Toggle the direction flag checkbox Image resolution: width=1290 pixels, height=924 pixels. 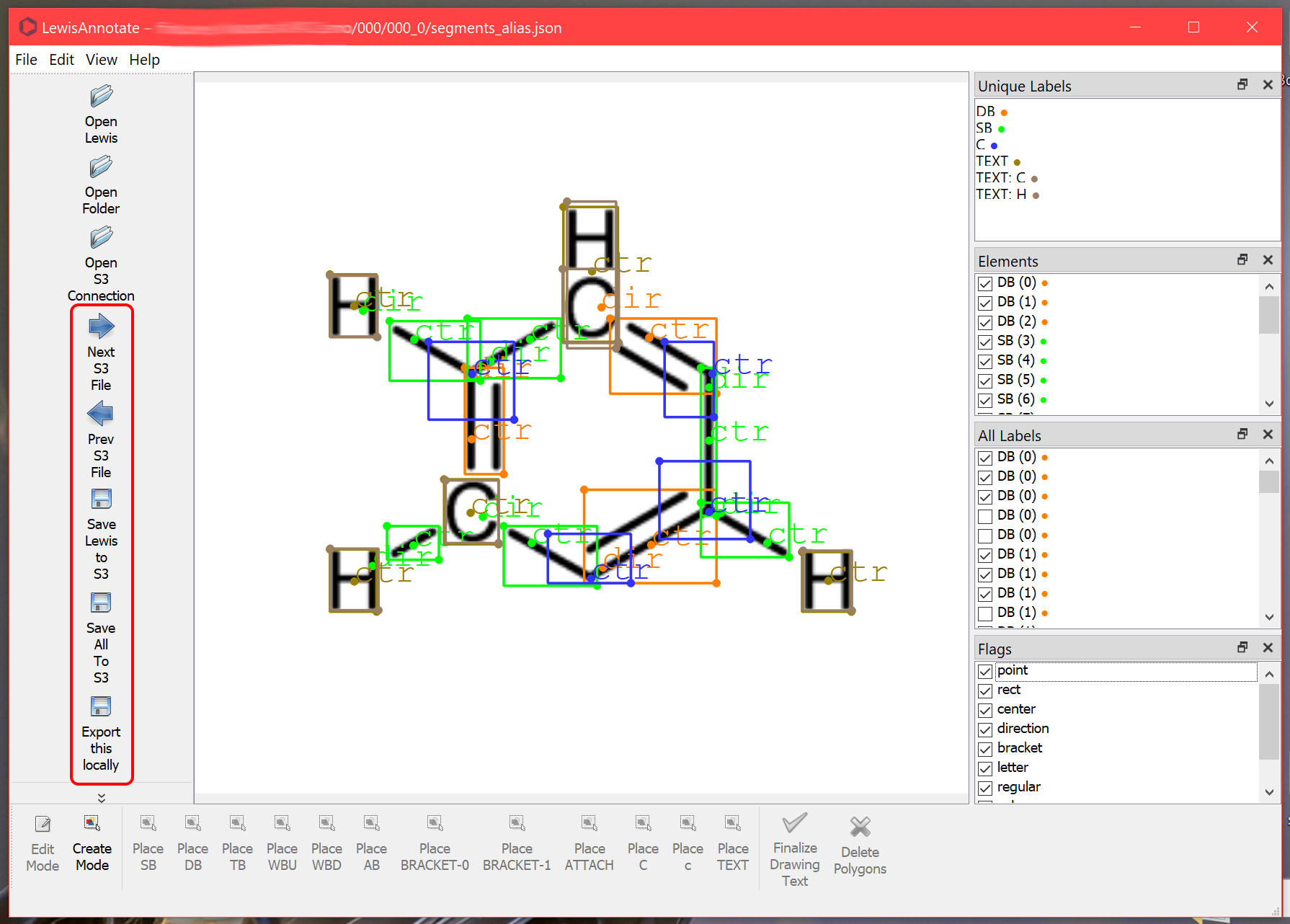[985, 729]
